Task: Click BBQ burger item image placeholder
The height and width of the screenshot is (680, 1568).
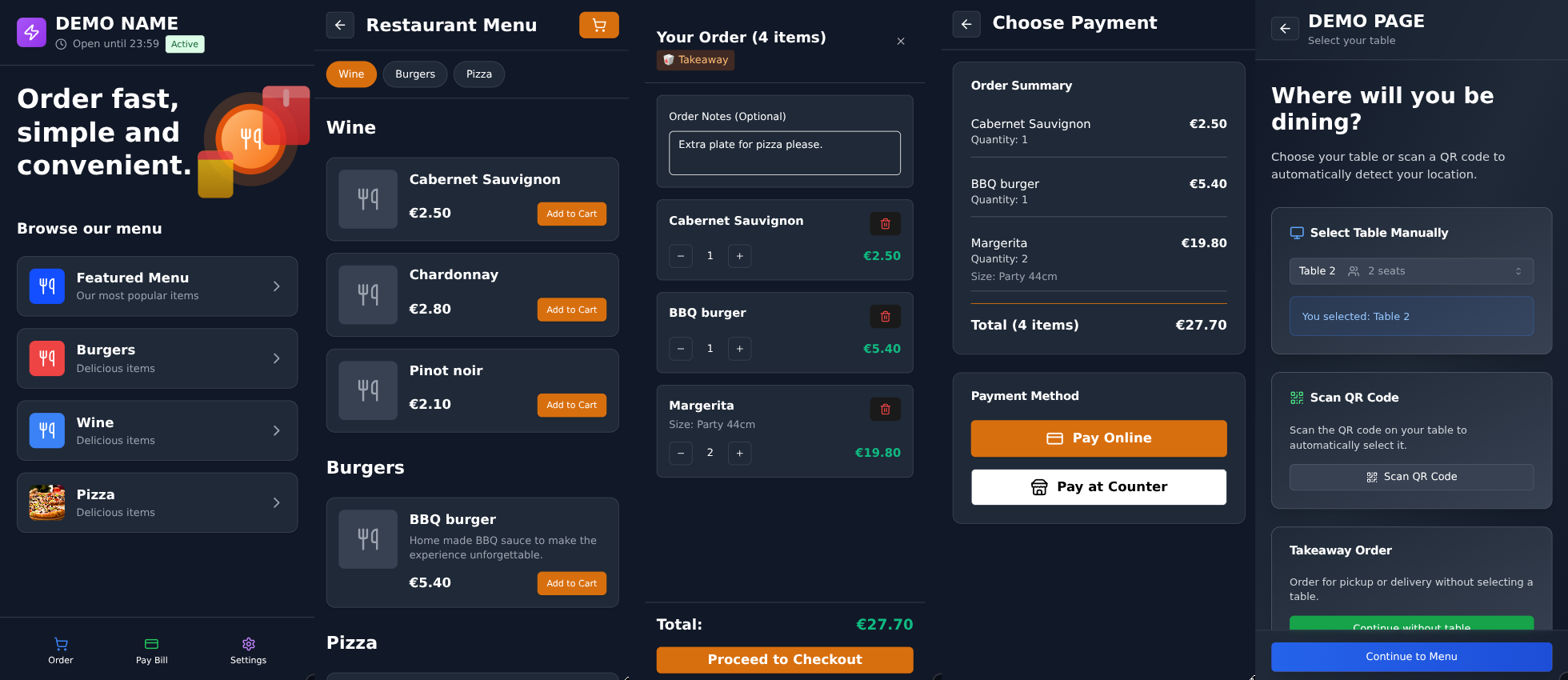Action: (368, 539)
